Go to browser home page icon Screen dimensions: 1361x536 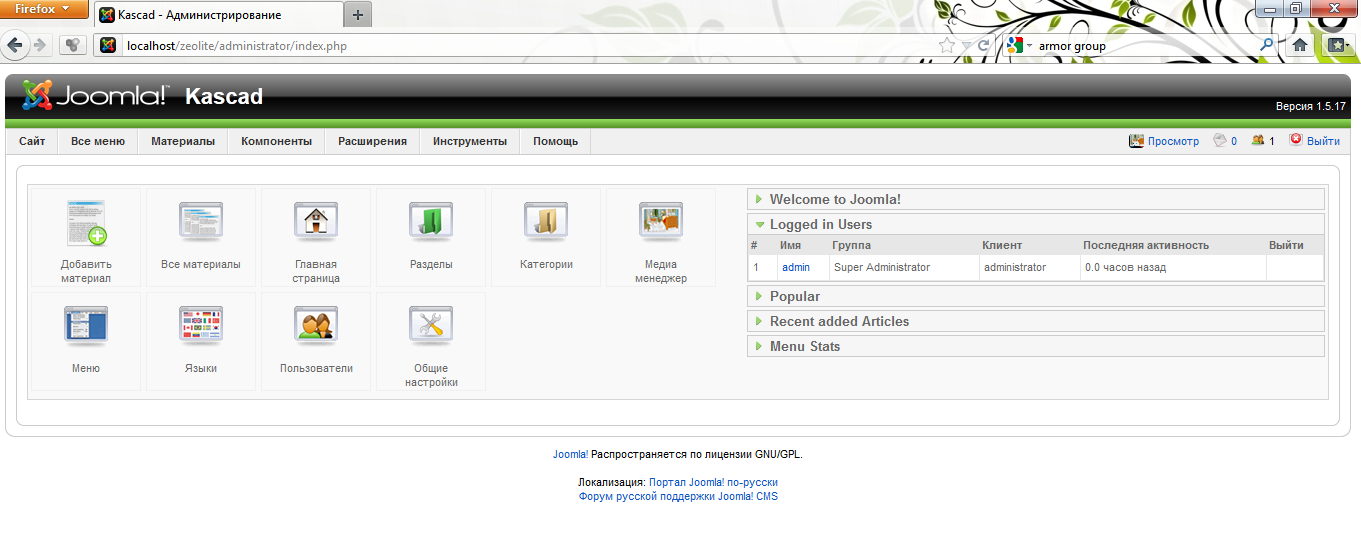point(1300,45)
